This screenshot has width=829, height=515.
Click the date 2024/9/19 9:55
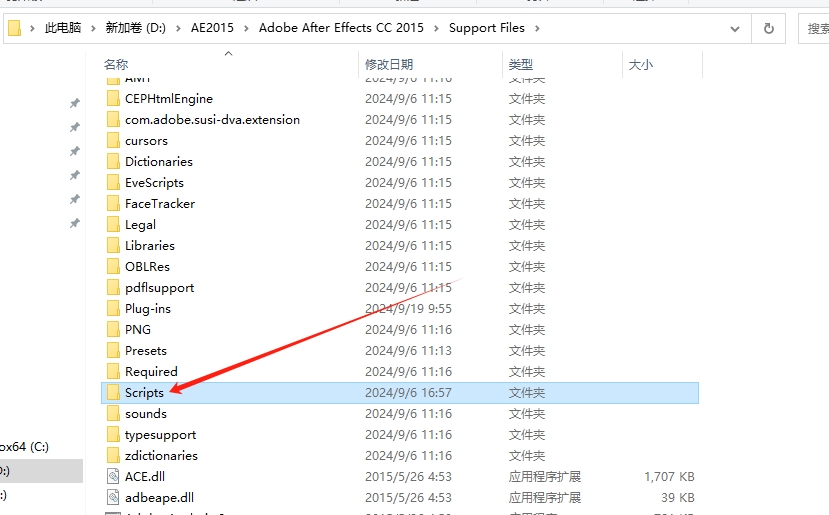tap(408, 308)
